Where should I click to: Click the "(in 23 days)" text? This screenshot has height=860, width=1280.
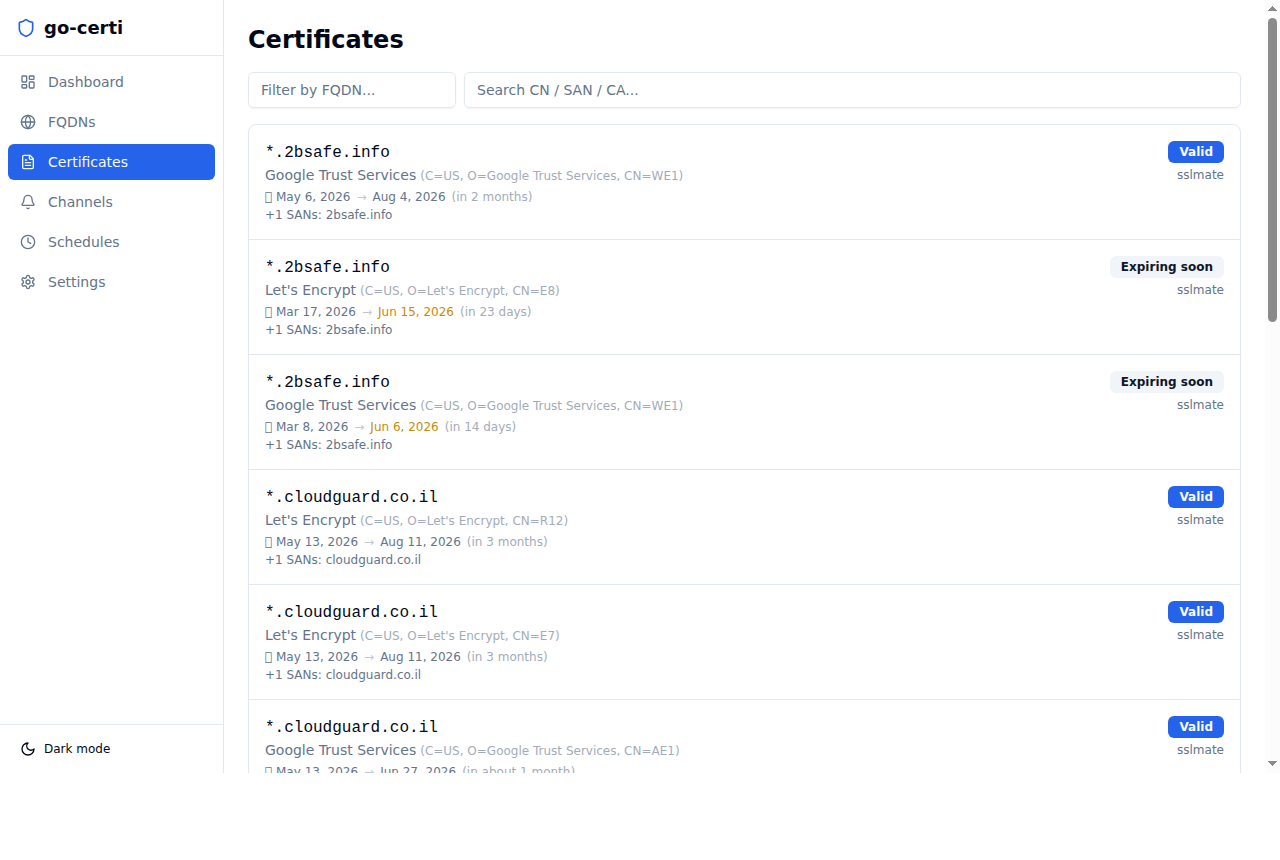[495, 312]
